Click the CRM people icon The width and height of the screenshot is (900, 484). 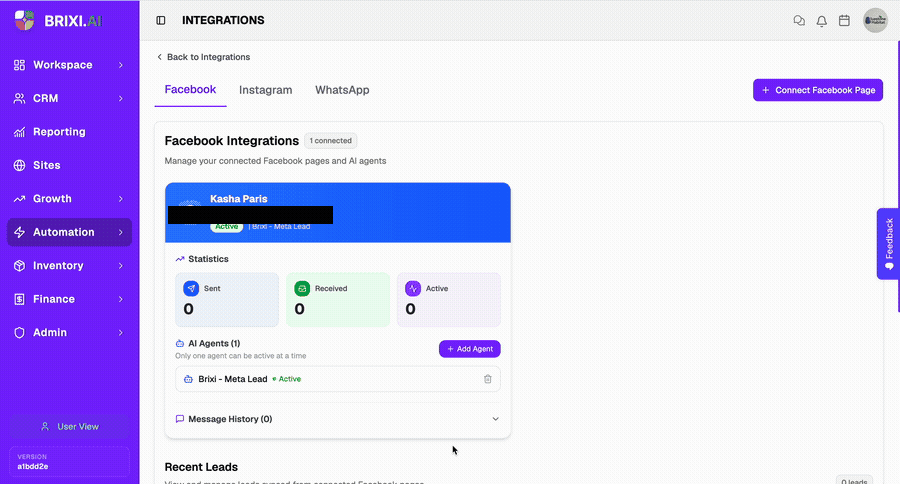(x=20, y=98)
